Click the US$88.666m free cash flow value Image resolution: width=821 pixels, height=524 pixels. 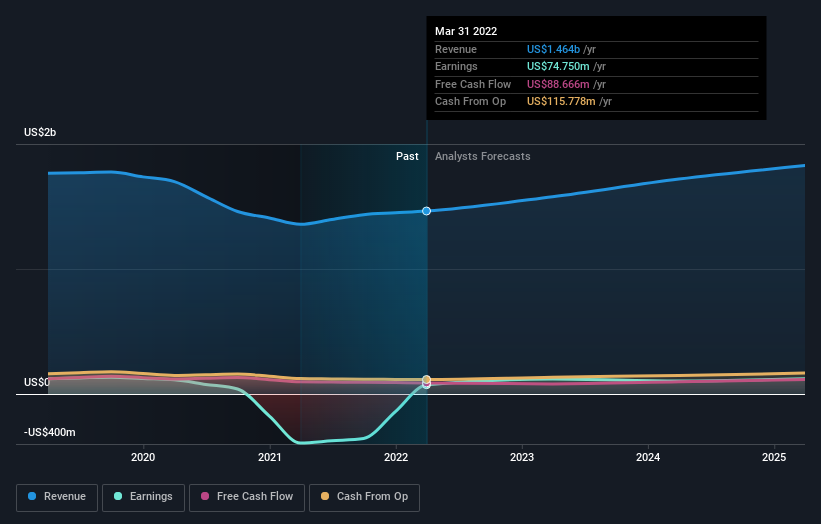click(558, 84)
